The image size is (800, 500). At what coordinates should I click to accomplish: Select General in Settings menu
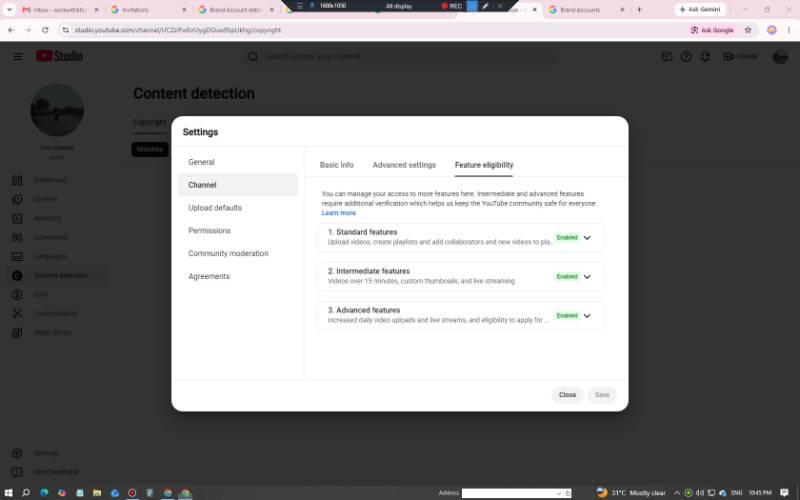coord(238,162)
